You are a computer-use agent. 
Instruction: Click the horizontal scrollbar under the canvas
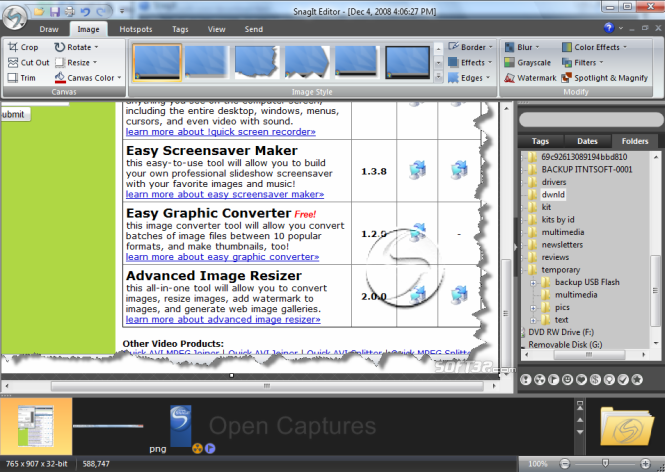(x=267, y=386)
